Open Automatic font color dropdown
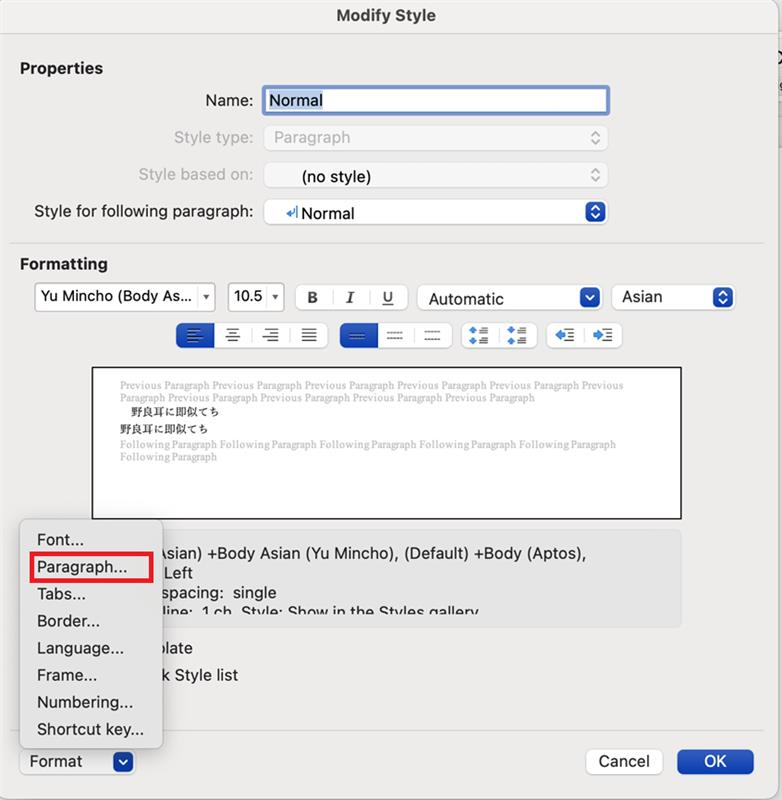The width and height of the screenshot is (782, 800). tap(509, 298)
